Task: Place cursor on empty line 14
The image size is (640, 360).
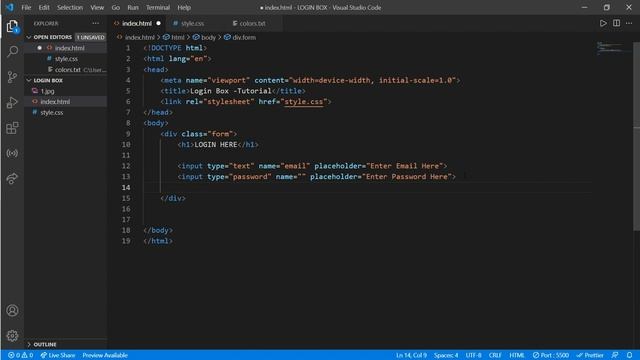Action: [x=367, y=187]
